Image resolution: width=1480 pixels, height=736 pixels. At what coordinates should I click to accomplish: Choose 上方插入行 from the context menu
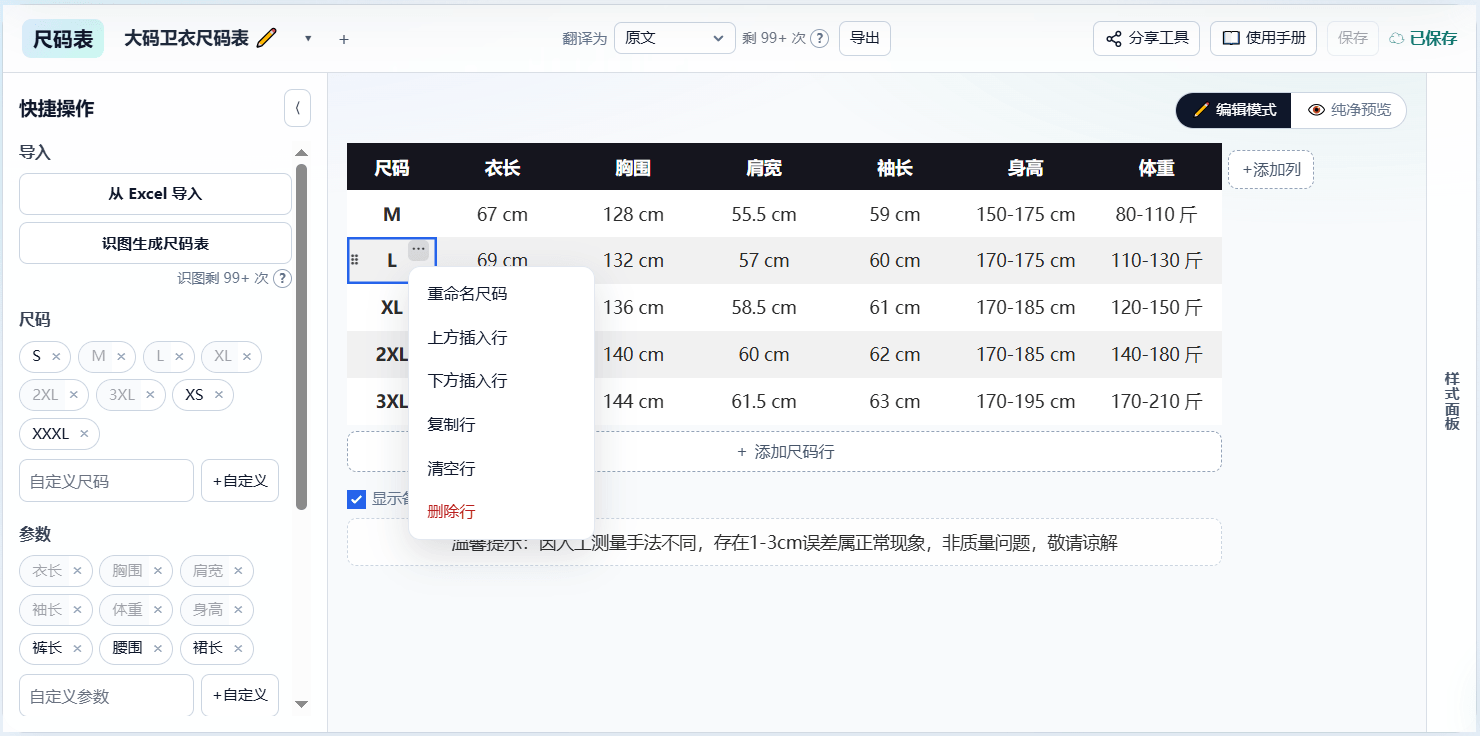tap(501, 338)
